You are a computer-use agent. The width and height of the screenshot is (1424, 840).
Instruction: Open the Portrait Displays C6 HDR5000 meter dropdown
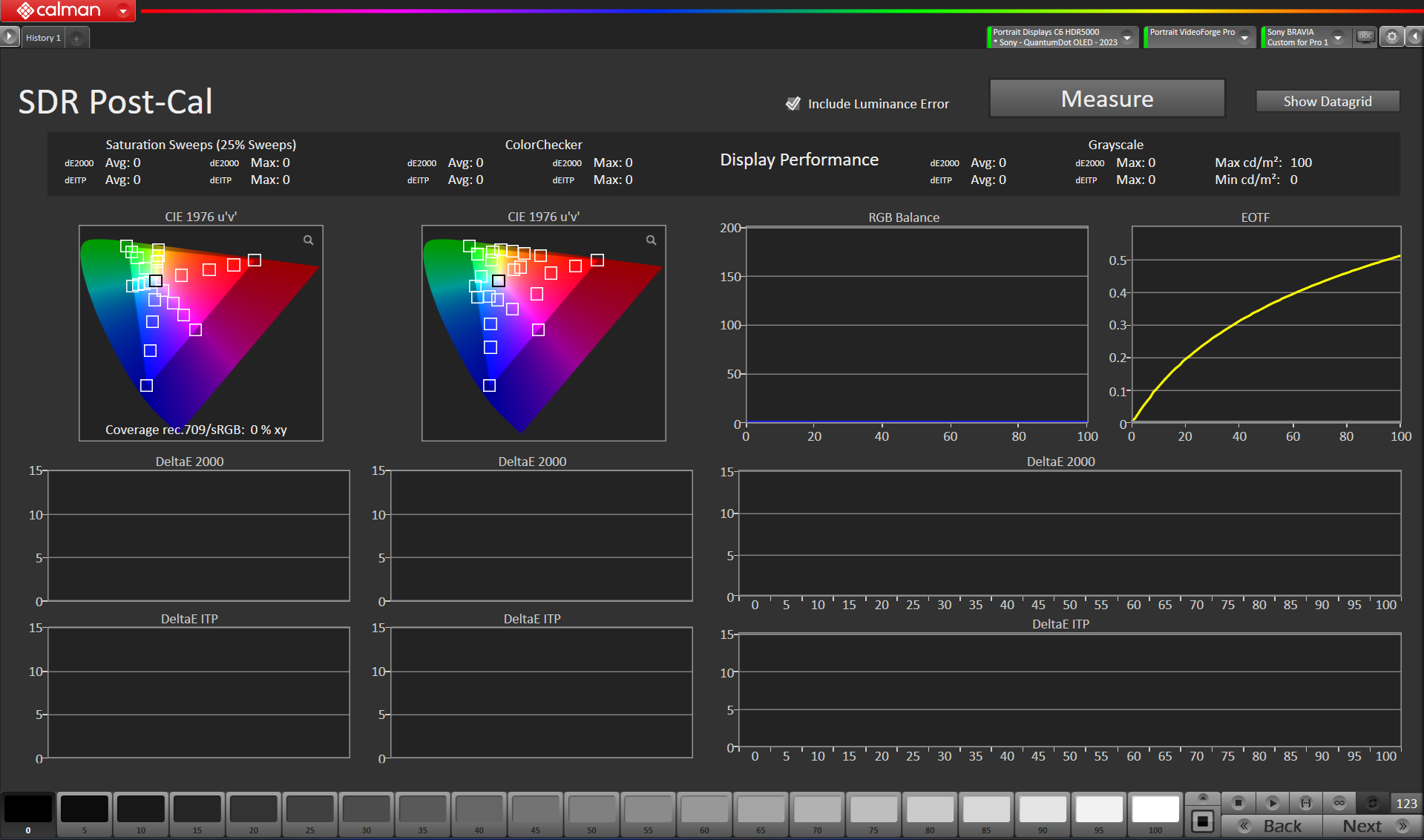1127,37
